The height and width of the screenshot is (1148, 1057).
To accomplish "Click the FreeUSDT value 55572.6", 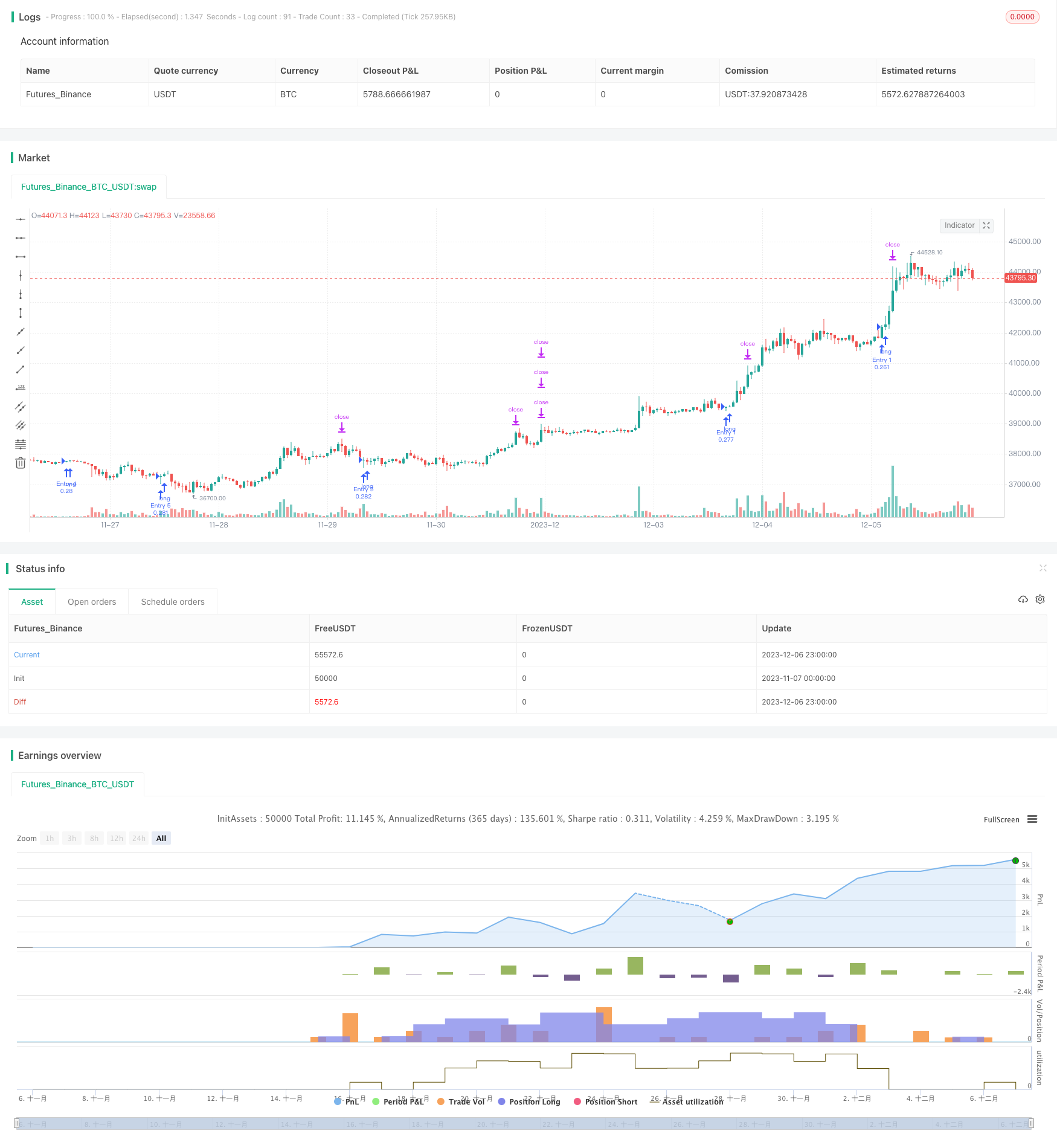I will [x=329, y=655].
